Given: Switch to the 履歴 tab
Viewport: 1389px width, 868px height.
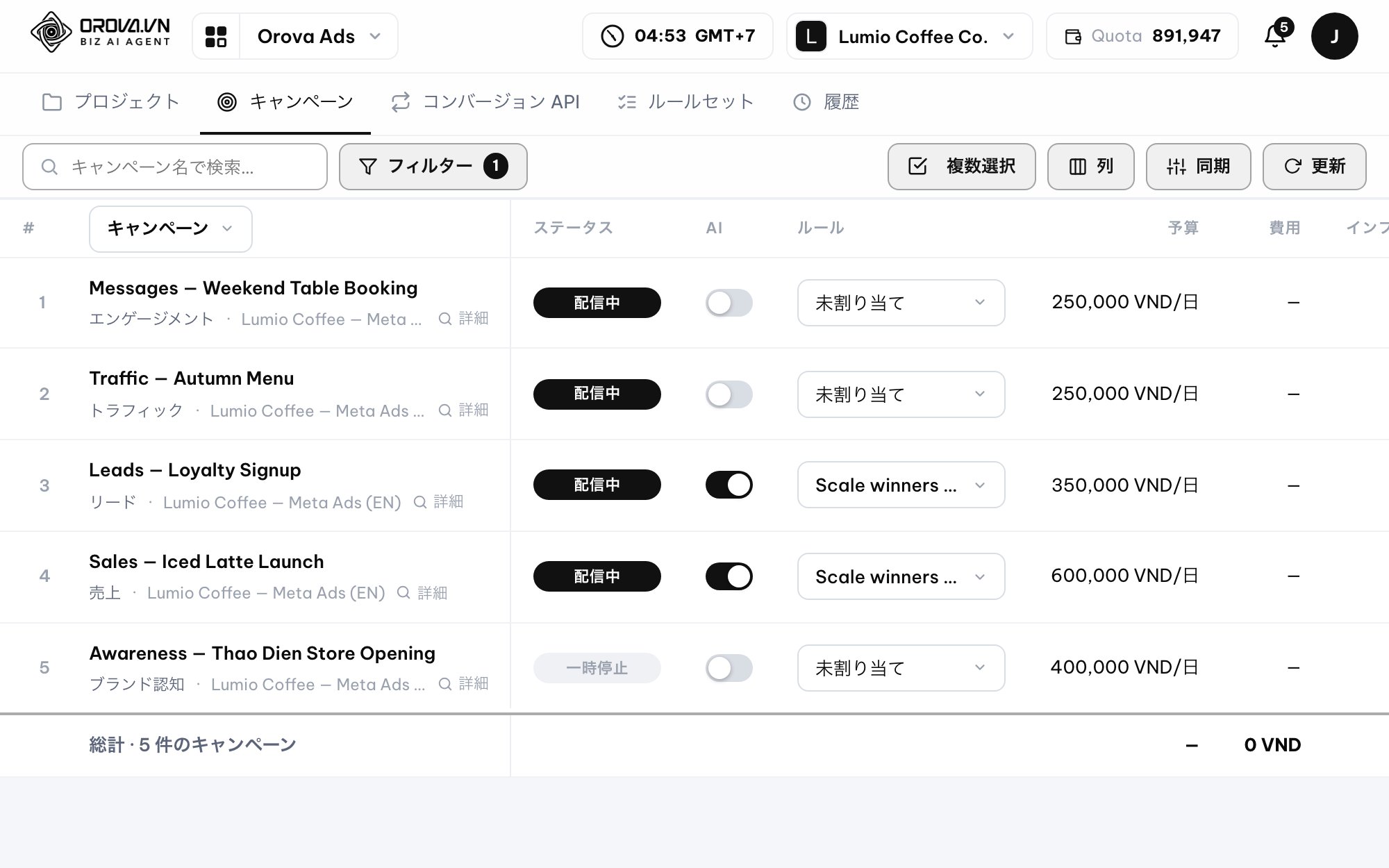Looking at the screenshot, I should coord(826,102).
